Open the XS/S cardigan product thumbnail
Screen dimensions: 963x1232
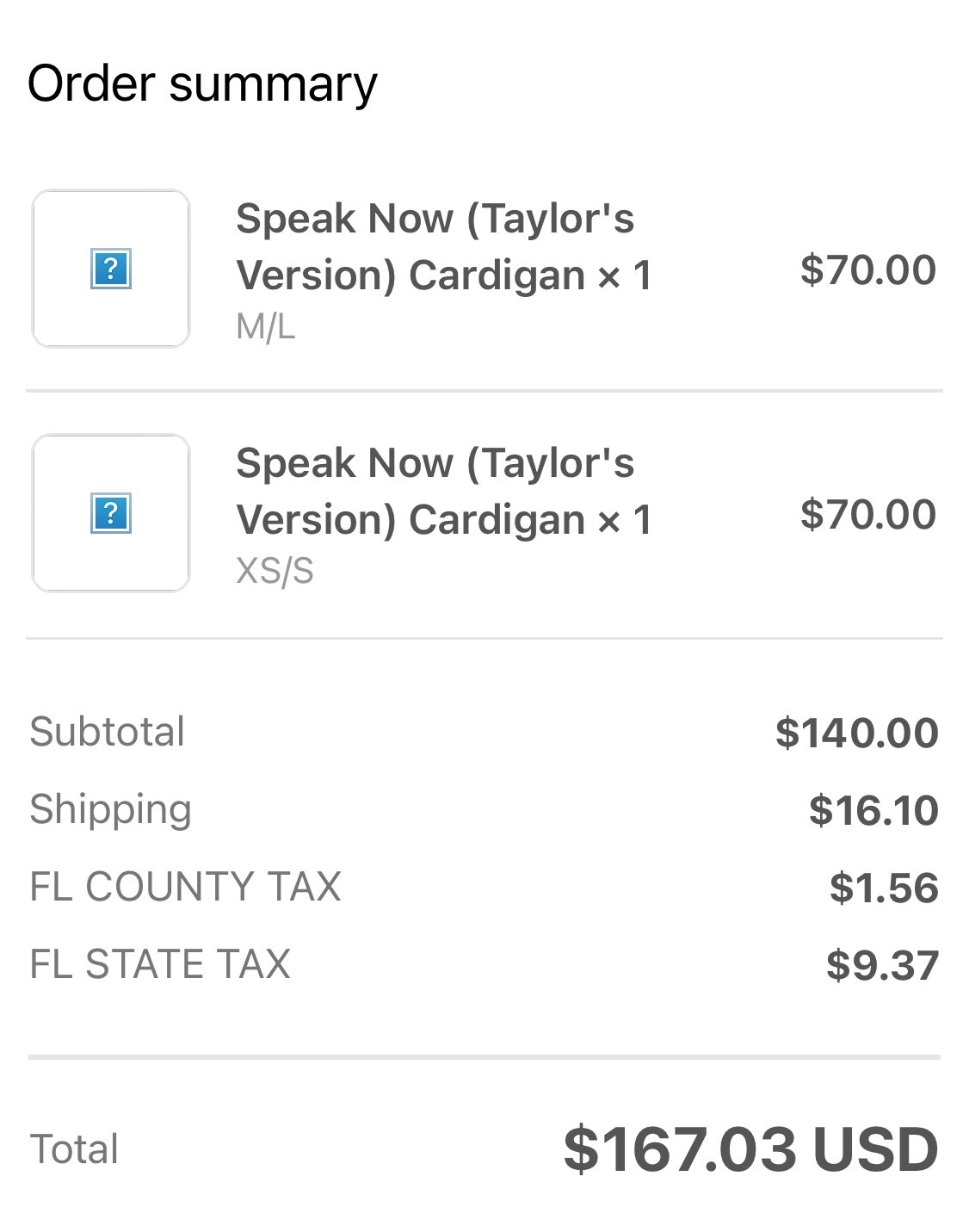111,513
